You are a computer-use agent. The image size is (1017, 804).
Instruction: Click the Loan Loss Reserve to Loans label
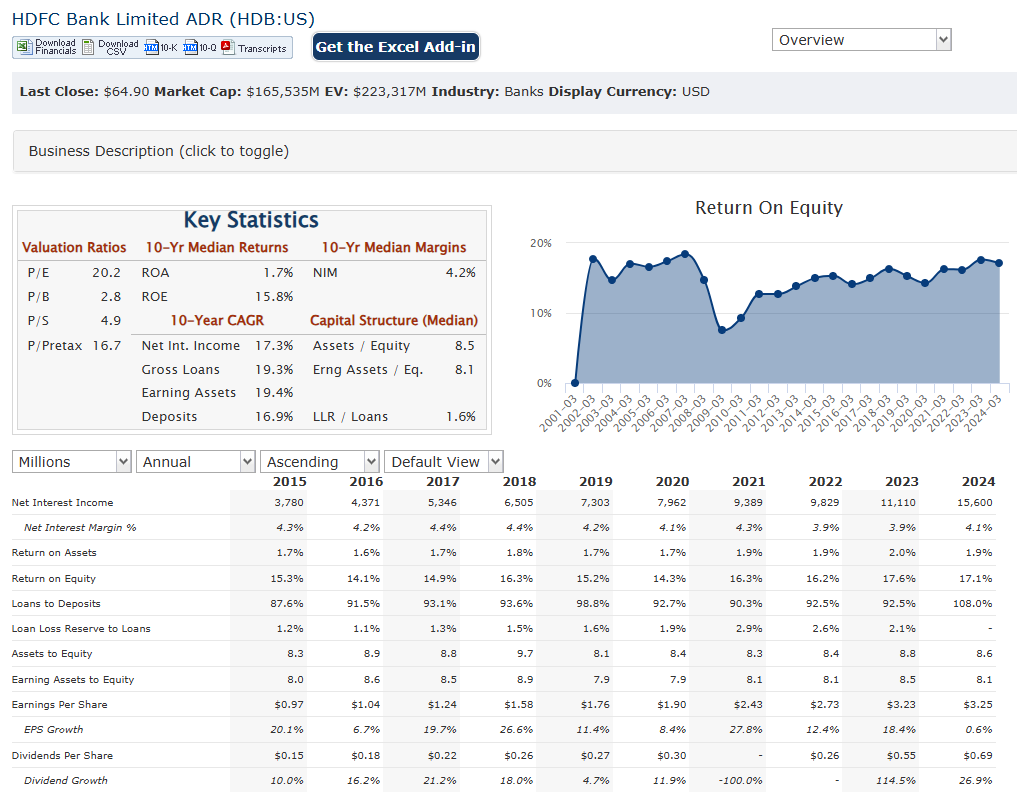pyautogui.click(x=81, y=628)
